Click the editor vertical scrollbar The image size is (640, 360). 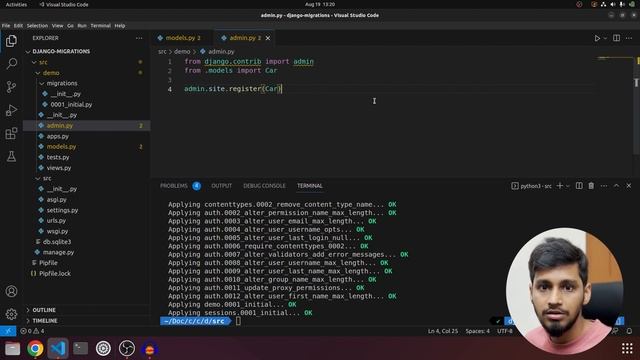[x=636, y=106]
